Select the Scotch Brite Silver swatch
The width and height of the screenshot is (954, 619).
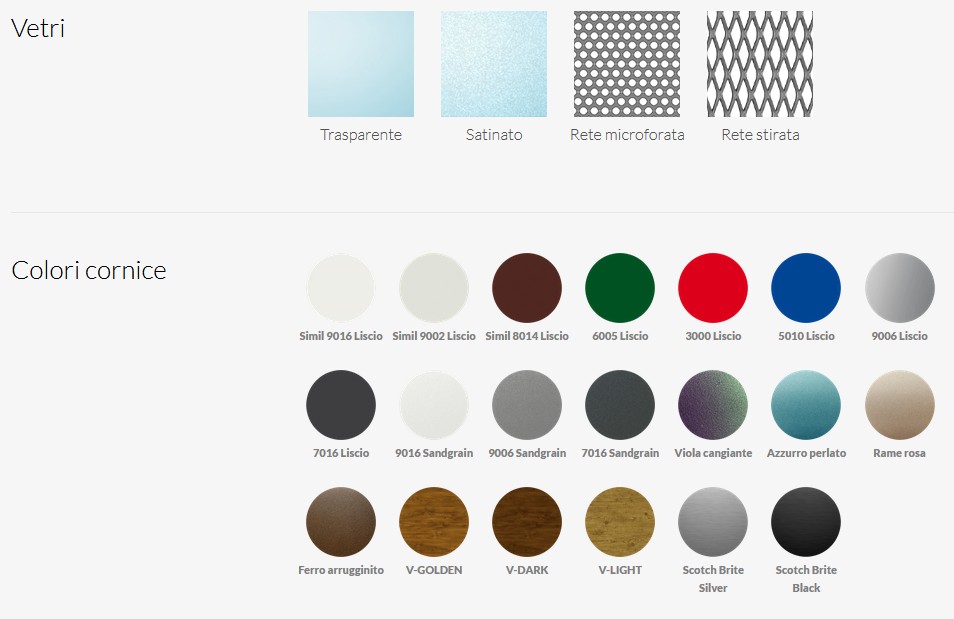[713, 522]
